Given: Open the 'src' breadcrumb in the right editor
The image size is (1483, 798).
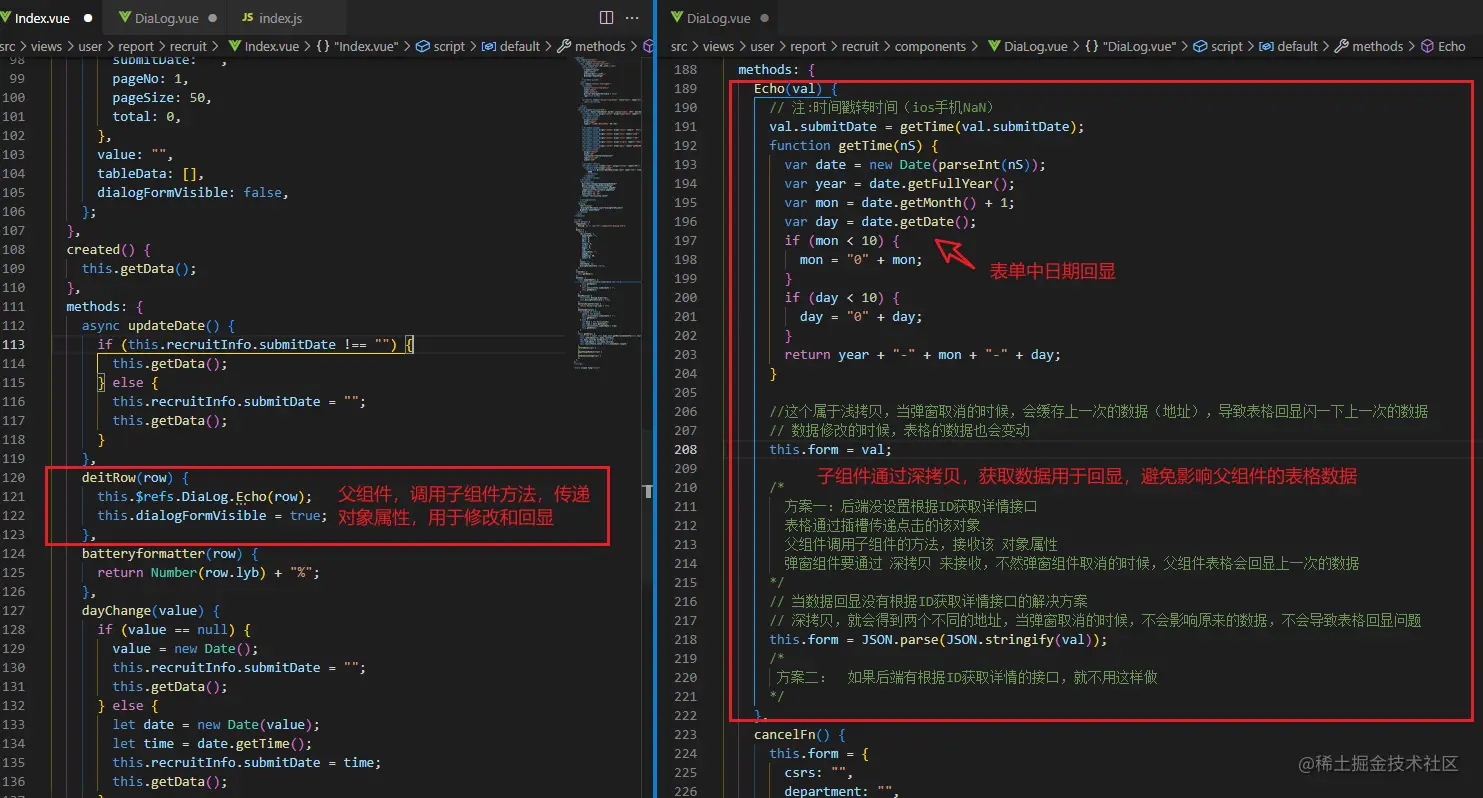Looking at the screenshot, I should [679, 46].
